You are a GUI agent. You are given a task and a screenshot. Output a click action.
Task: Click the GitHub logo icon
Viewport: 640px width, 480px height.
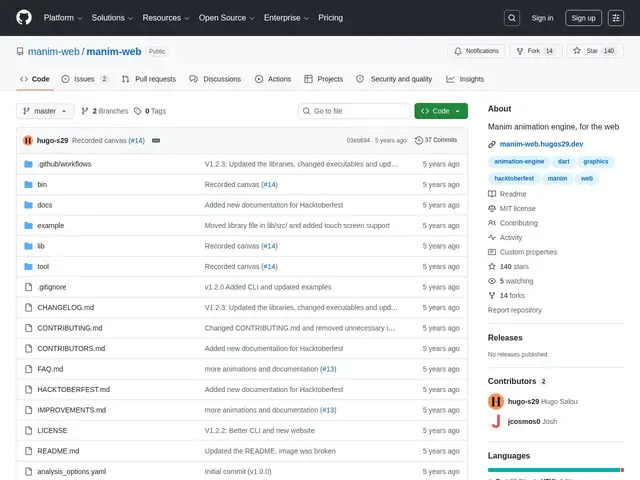point(24,18)
